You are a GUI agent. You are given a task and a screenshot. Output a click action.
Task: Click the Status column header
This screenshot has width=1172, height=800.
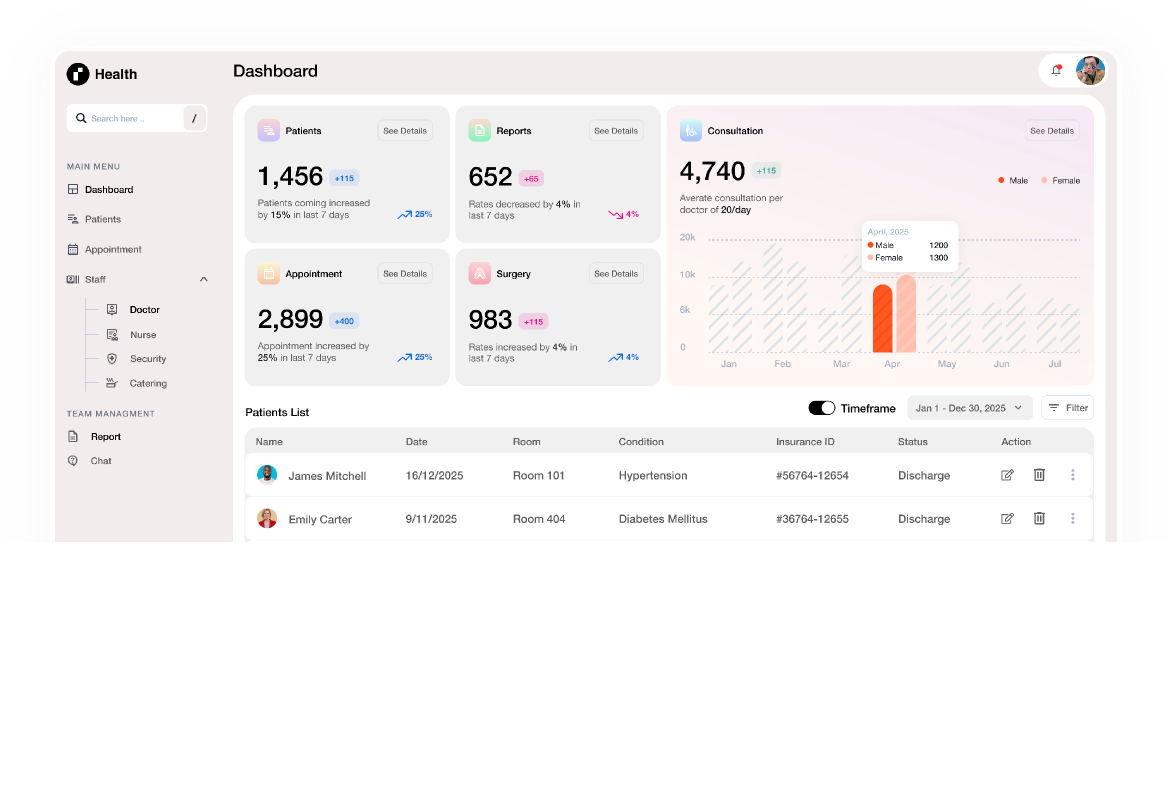click(x=913, y=442)
